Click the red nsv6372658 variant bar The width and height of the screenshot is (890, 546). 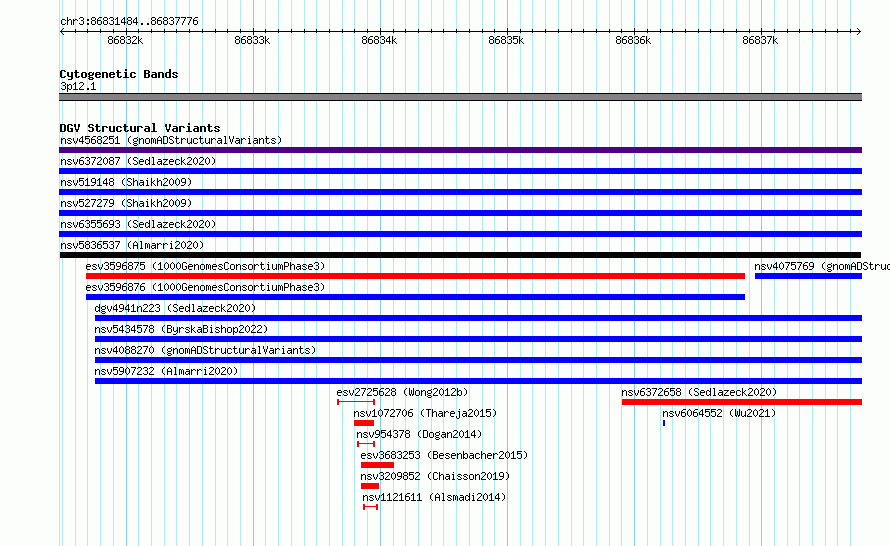coord(742,402)
